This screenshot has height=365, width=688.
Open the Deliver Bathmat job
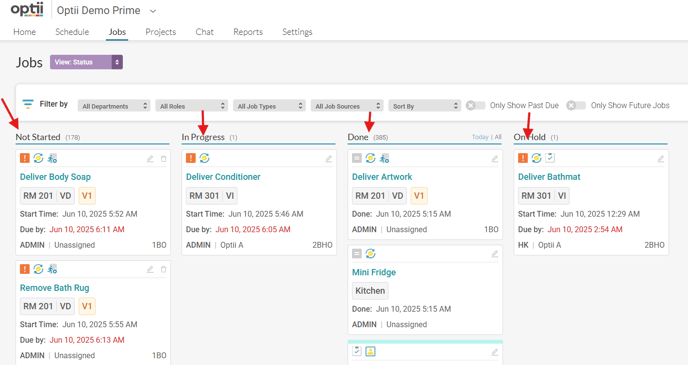pos(549,177)
